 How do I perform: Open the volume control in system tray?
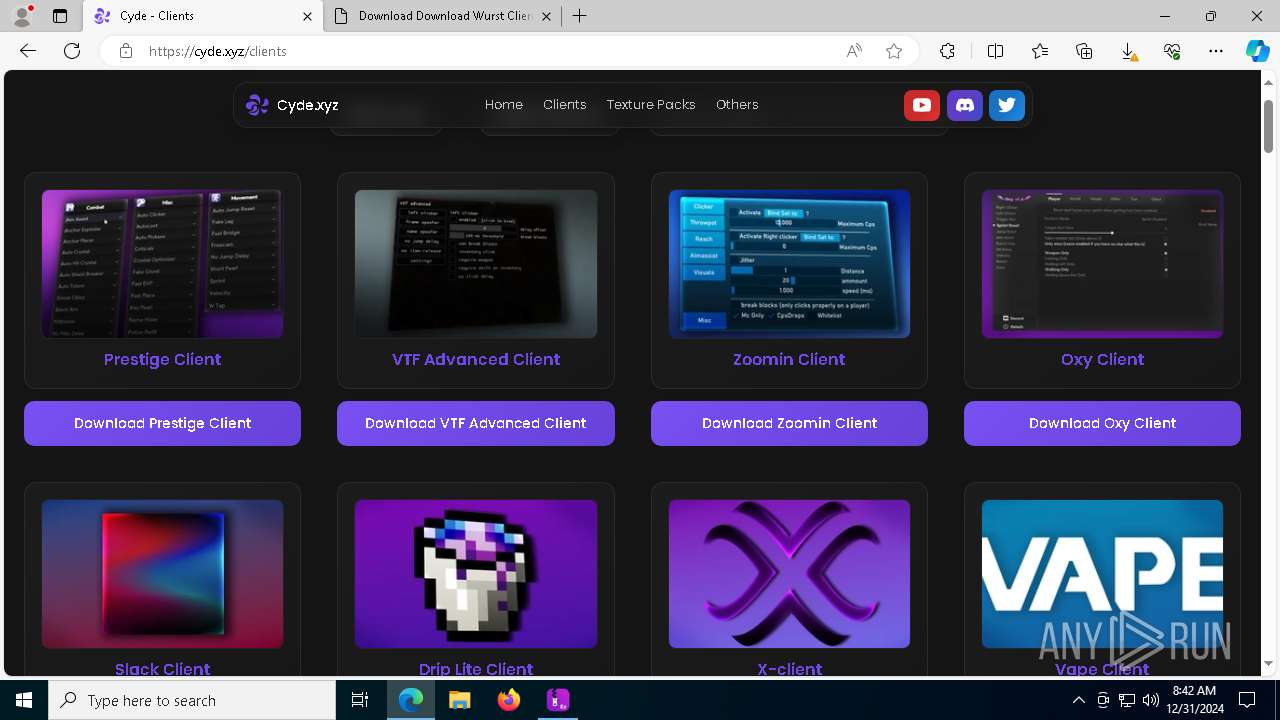click(1151, 700)
